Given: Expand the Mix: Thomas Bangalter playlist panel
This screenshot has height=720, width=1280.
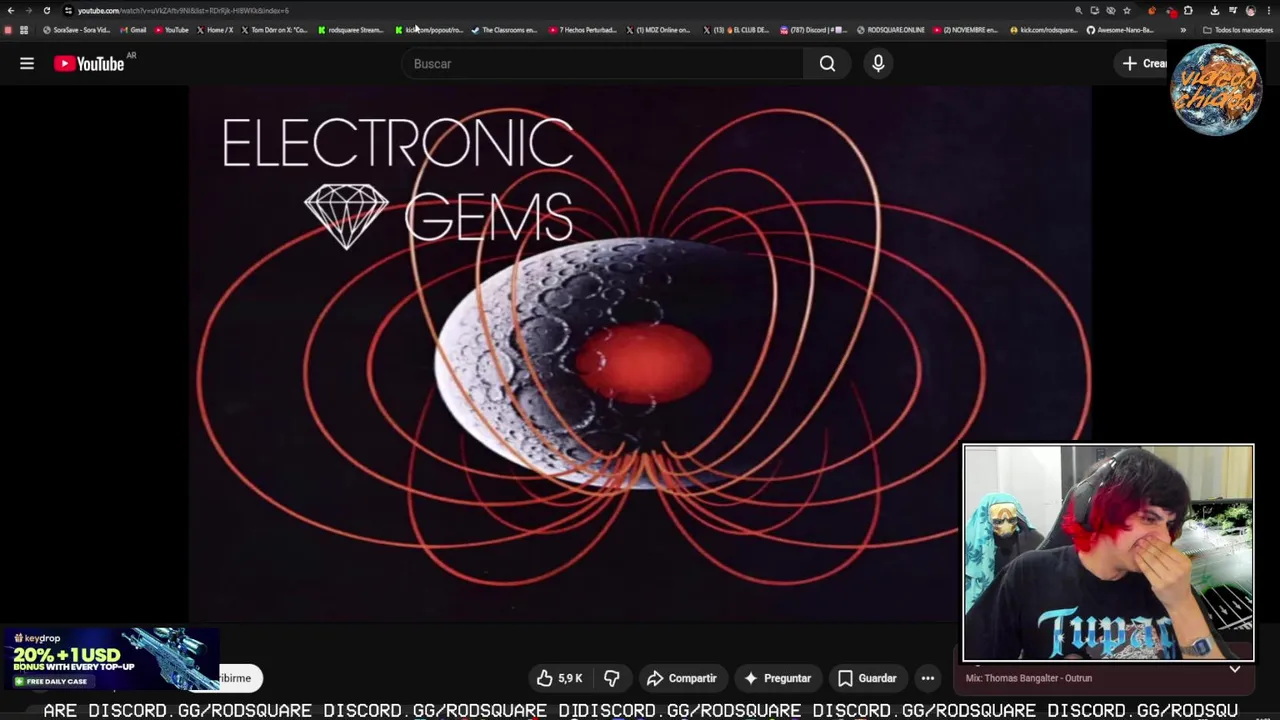Looking at the screenshot, I should [1235, 670].
